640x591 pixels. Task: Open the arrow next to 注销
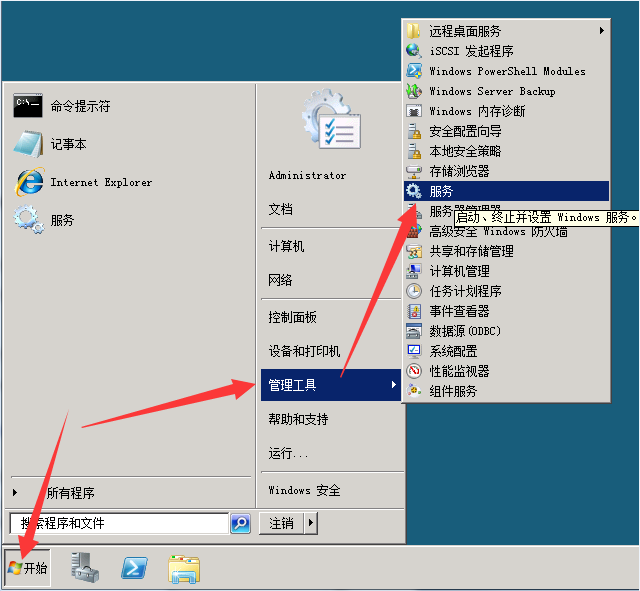pos(311,523)
